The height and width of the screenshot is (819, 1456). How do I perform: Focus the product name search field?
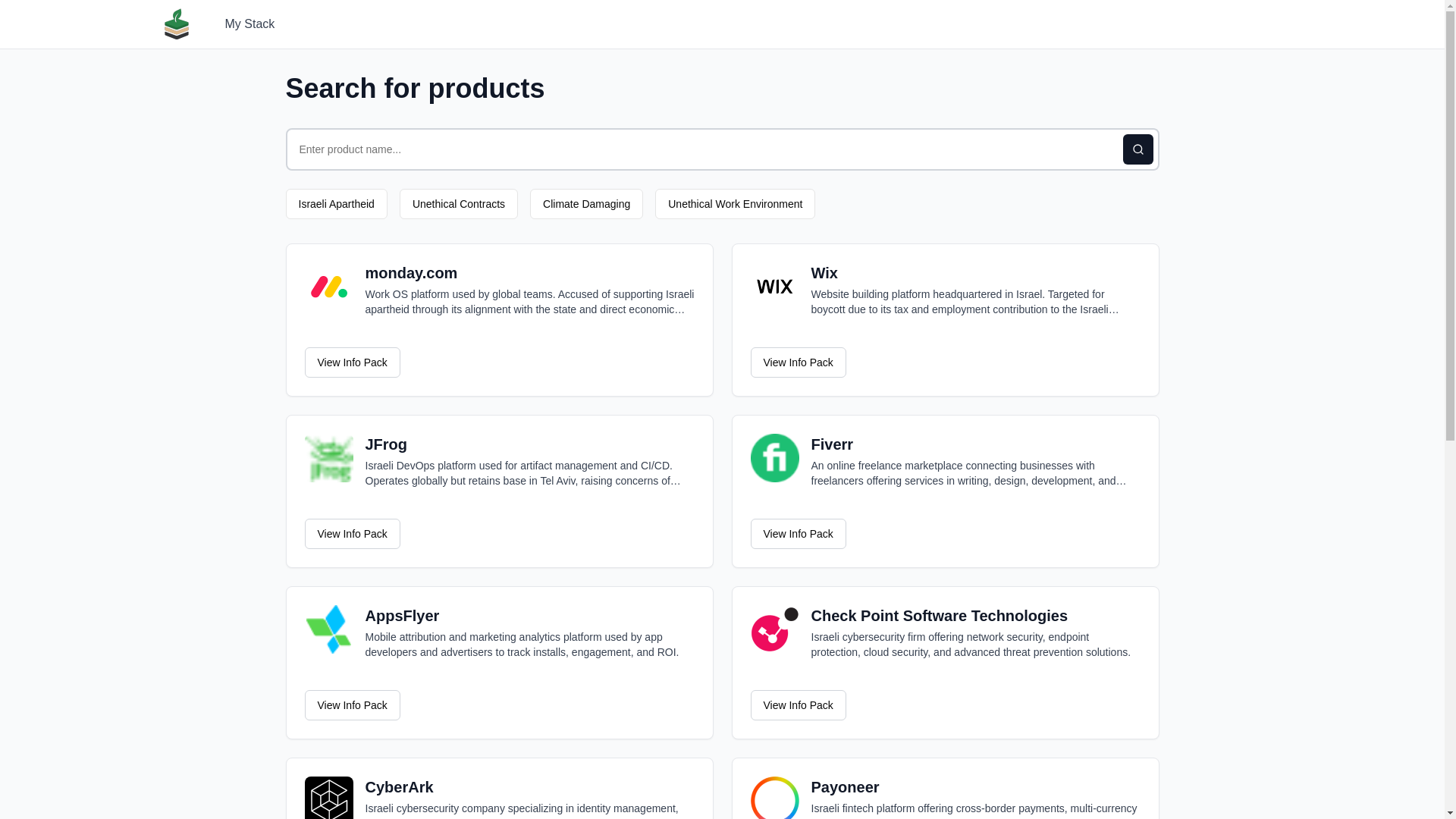point(704,149)
